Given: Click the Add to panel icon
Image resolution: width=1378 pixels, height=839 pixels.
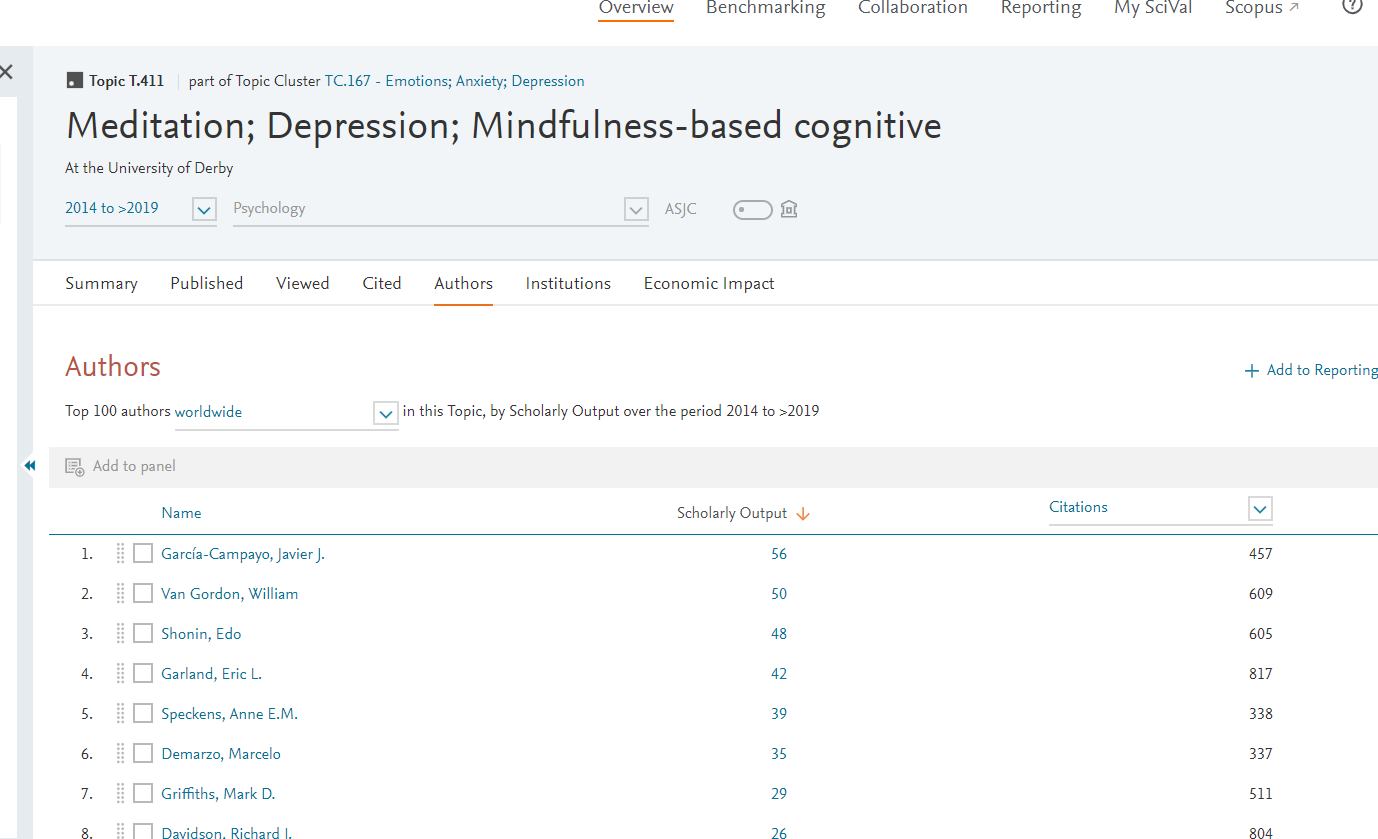Looking at the screenshot, I should coord(75,467).
